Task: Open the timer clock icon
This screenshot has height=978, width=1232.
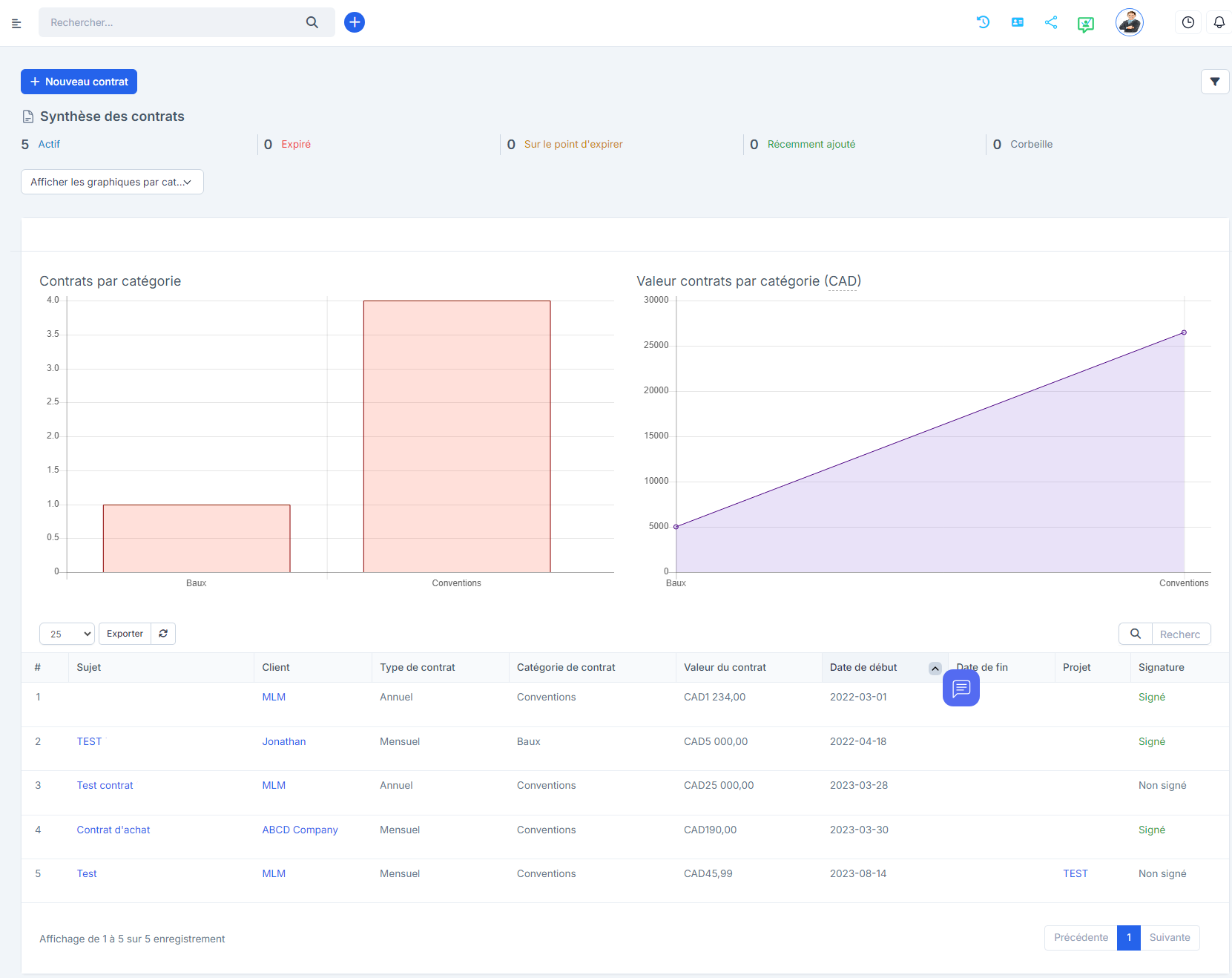Action: point(1188,22)
